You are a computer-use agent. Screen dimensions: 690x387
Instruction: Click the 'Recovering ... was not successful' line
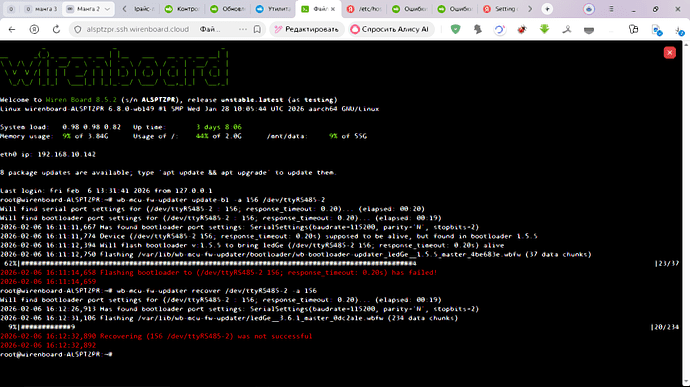tap(156, 336)
